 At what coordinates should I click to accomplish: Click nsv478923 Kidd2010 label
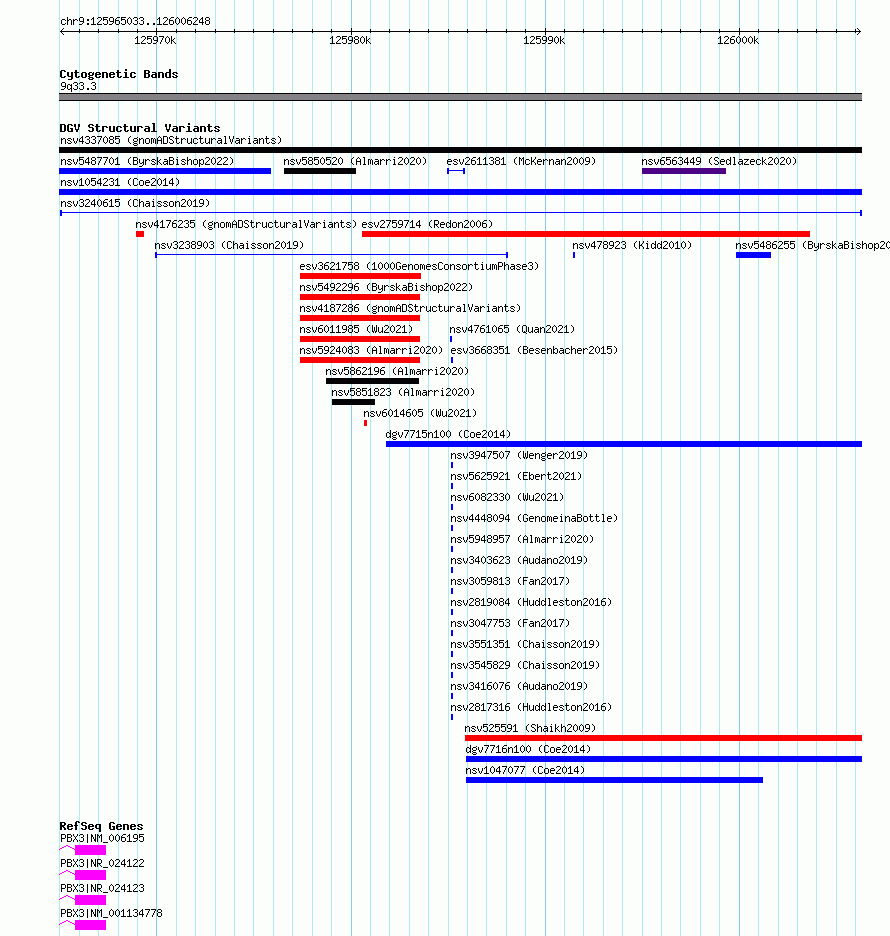[632, 245]
